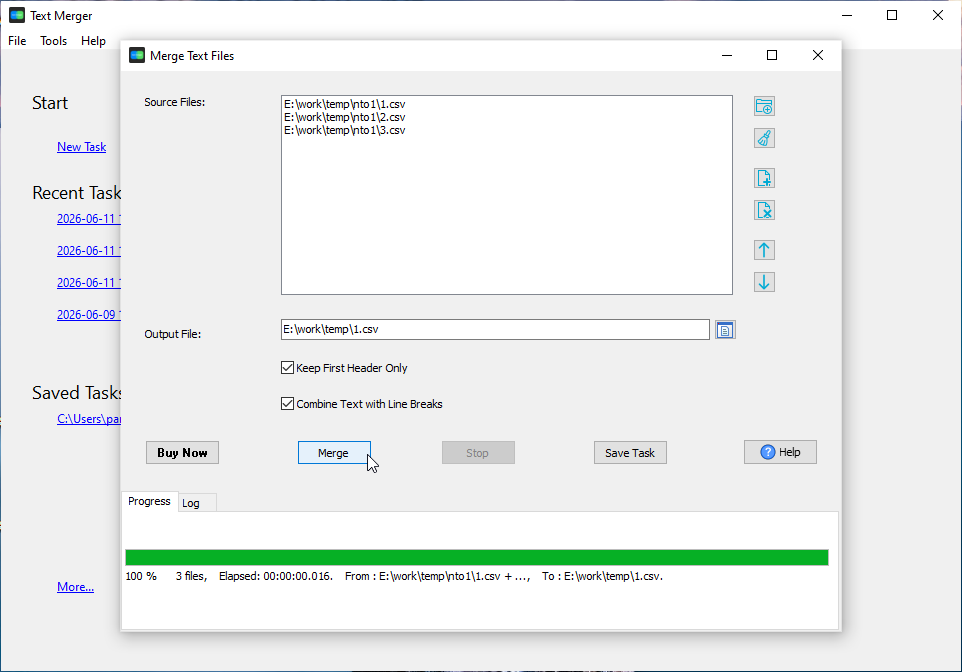Maximize the main Text Merger window
Viewport: 962px width, 672px height.
(892, 15)
